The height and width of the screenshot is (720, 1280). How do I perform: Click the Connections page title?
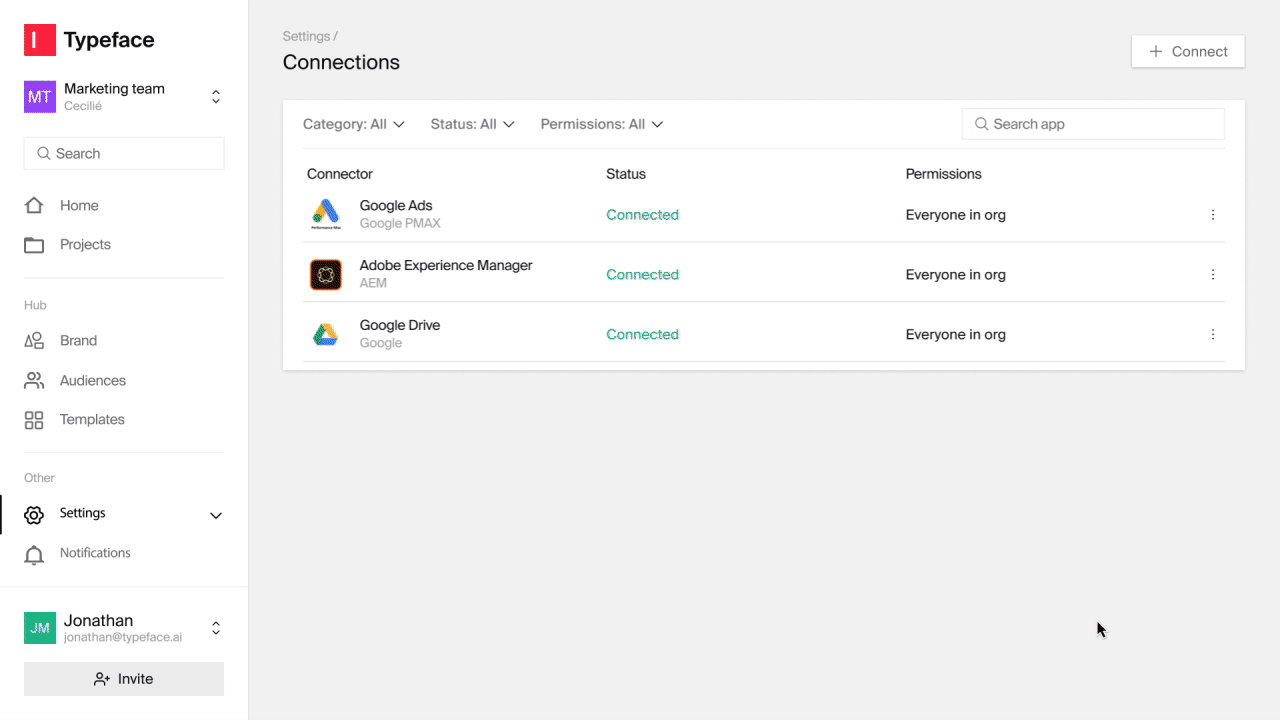(341, 62)
